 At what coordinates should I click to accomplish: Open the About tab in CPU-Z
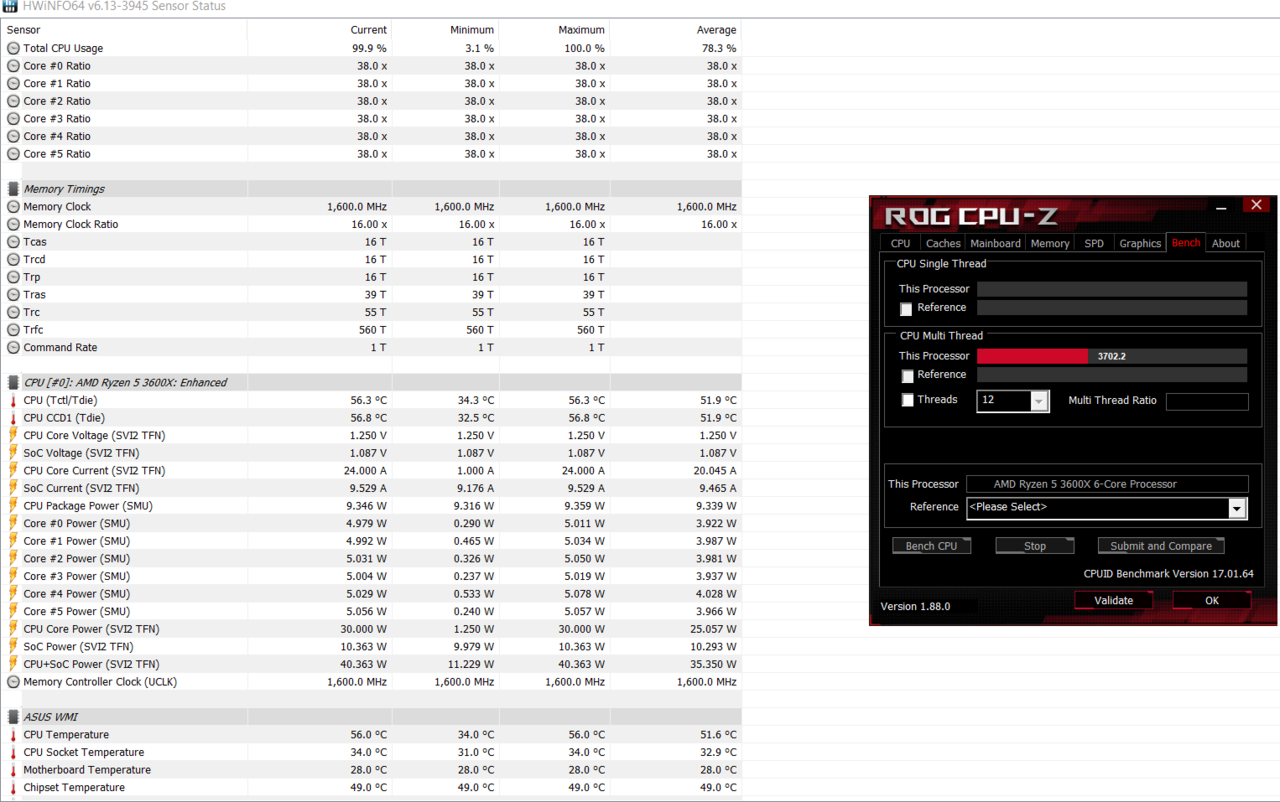tap(1226, 243)
